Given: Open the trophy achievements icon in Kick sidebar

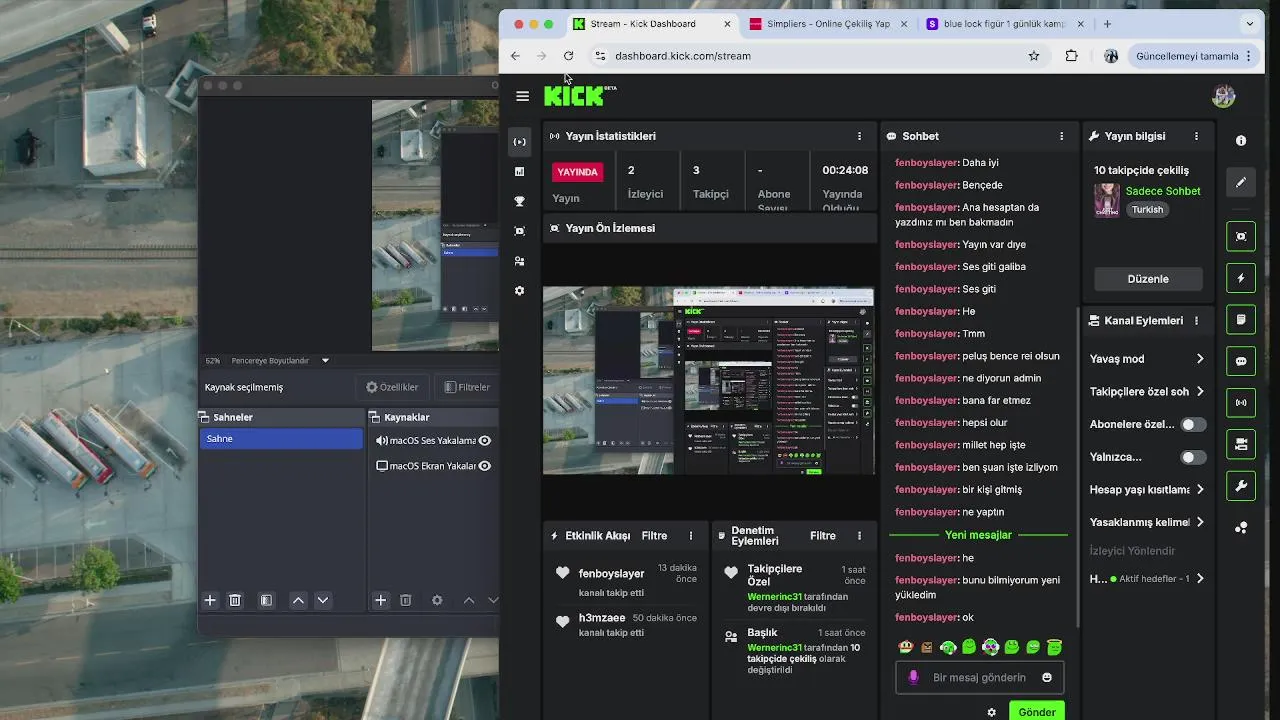Looking at the screenshot, I should (x=519, y=201).
